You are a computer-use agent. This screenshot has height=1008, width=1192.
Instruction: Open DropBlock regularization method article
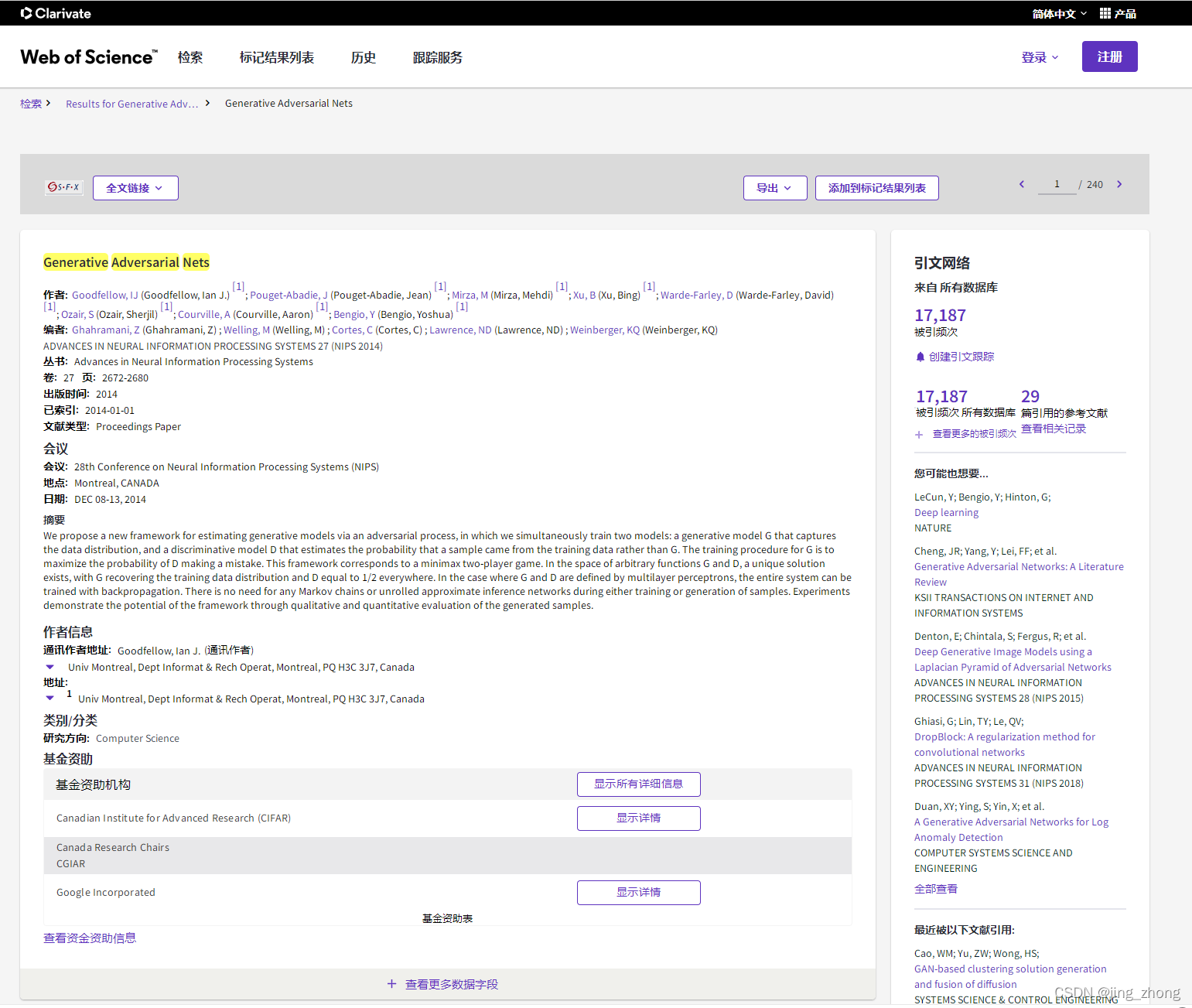point(1005,744)
